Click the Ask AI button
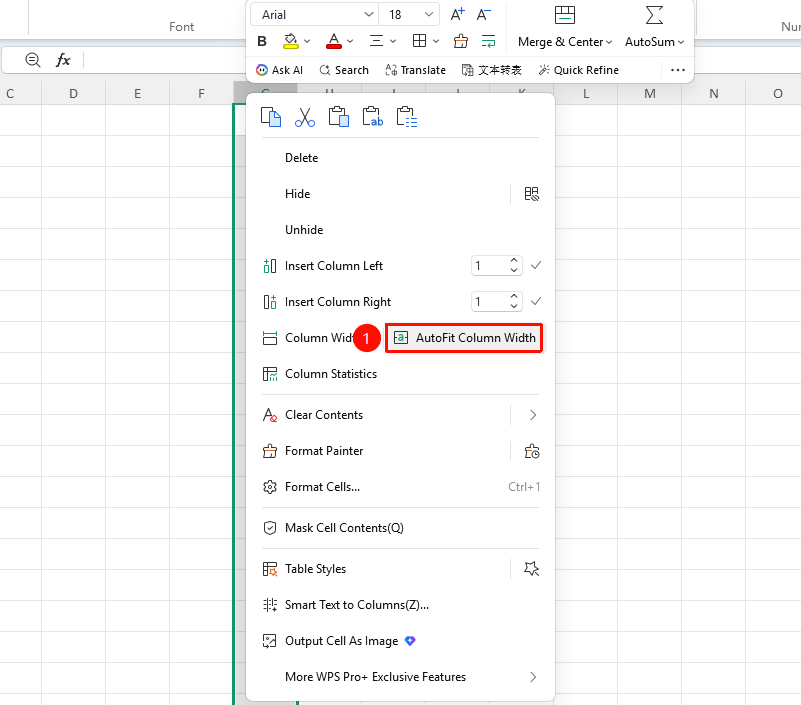The height and width of the screenshot is (705, 801). pyautogui.click(x=279, y=70)
